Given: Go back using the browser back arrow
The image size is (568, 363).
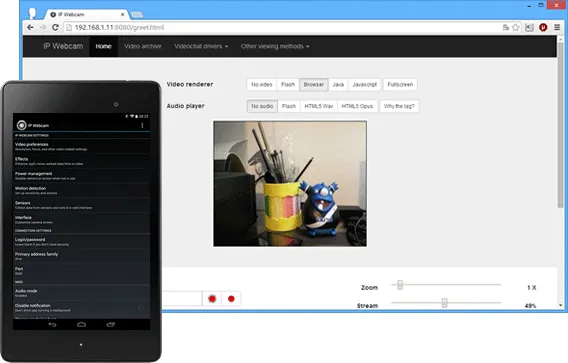Looking at the screenshot, I should [x=30, y=28].
